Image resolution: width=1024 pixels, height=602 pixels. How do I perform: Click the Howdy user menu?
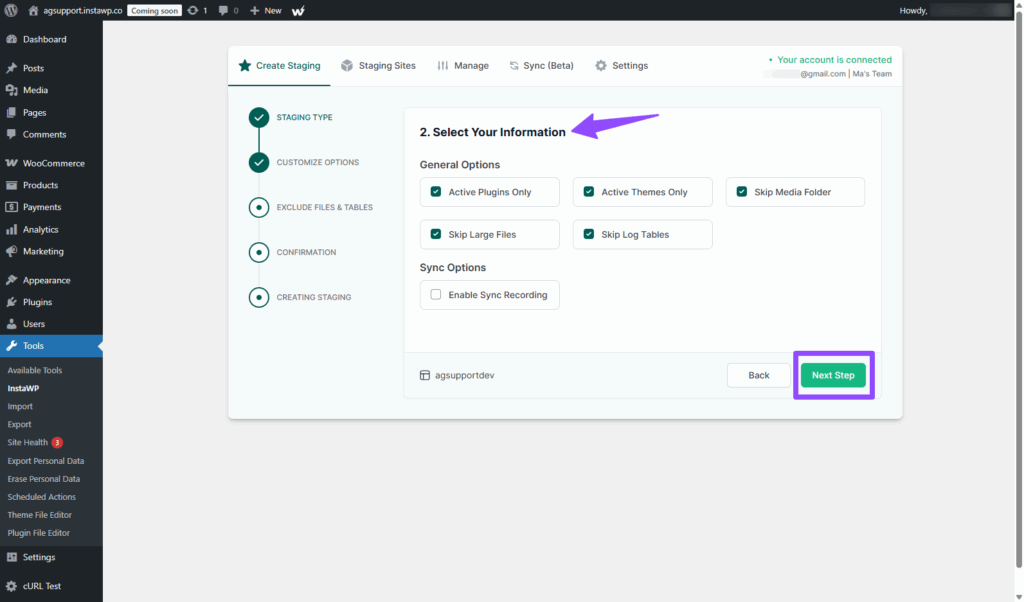pyautogui.click(x=953, y=10)
